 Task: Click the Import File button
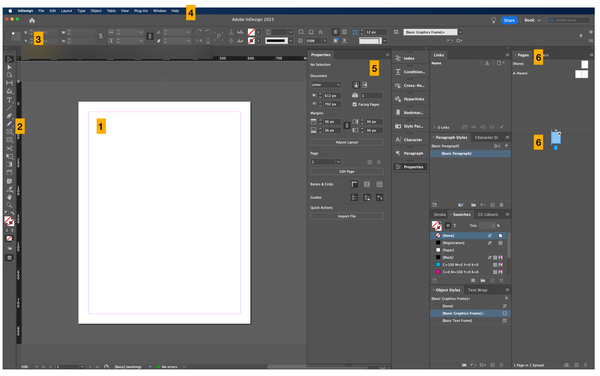pyautogui.click(x=347, y=216)
